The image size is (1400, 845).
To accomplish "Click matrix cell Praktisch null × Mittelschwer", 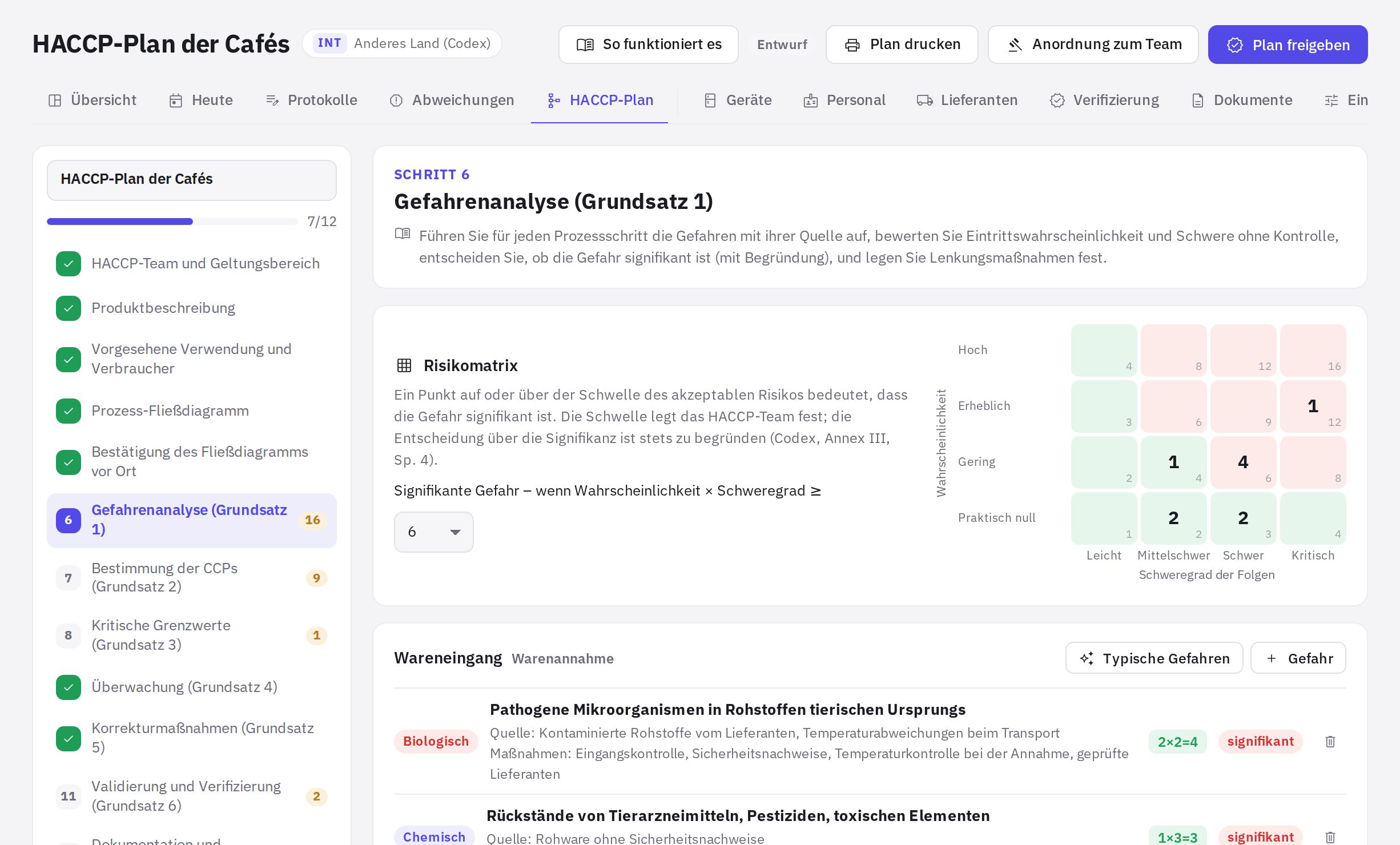I will [x=1174, y=518].
